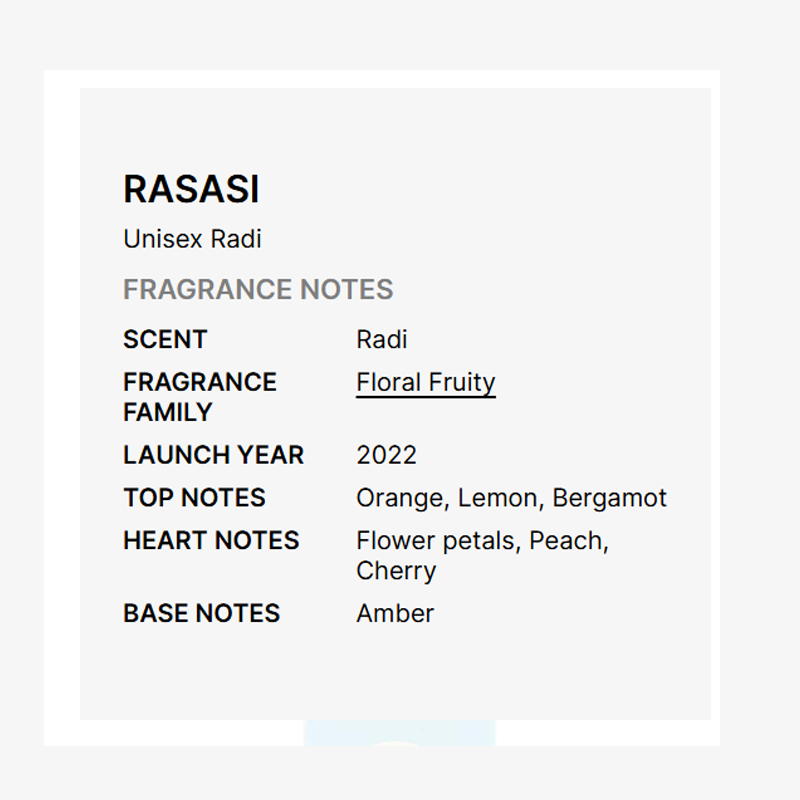Select the 2022 launch year value

[x=386, y=455]
